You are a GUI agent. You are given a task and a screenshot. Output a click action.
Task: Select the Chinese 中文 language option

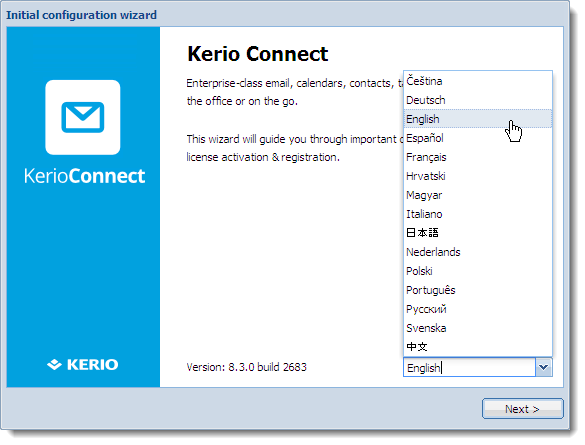(x=478, y=347)
